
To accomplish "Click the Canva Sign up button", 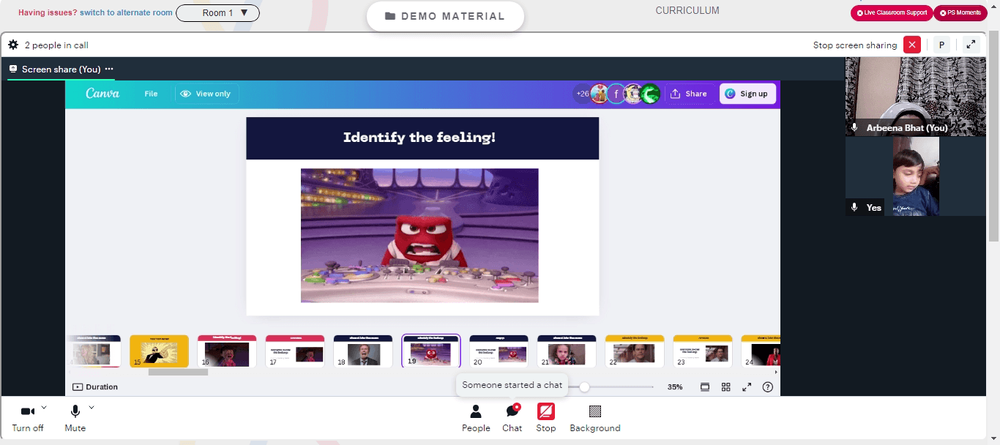I will click(x=747, y=94).
